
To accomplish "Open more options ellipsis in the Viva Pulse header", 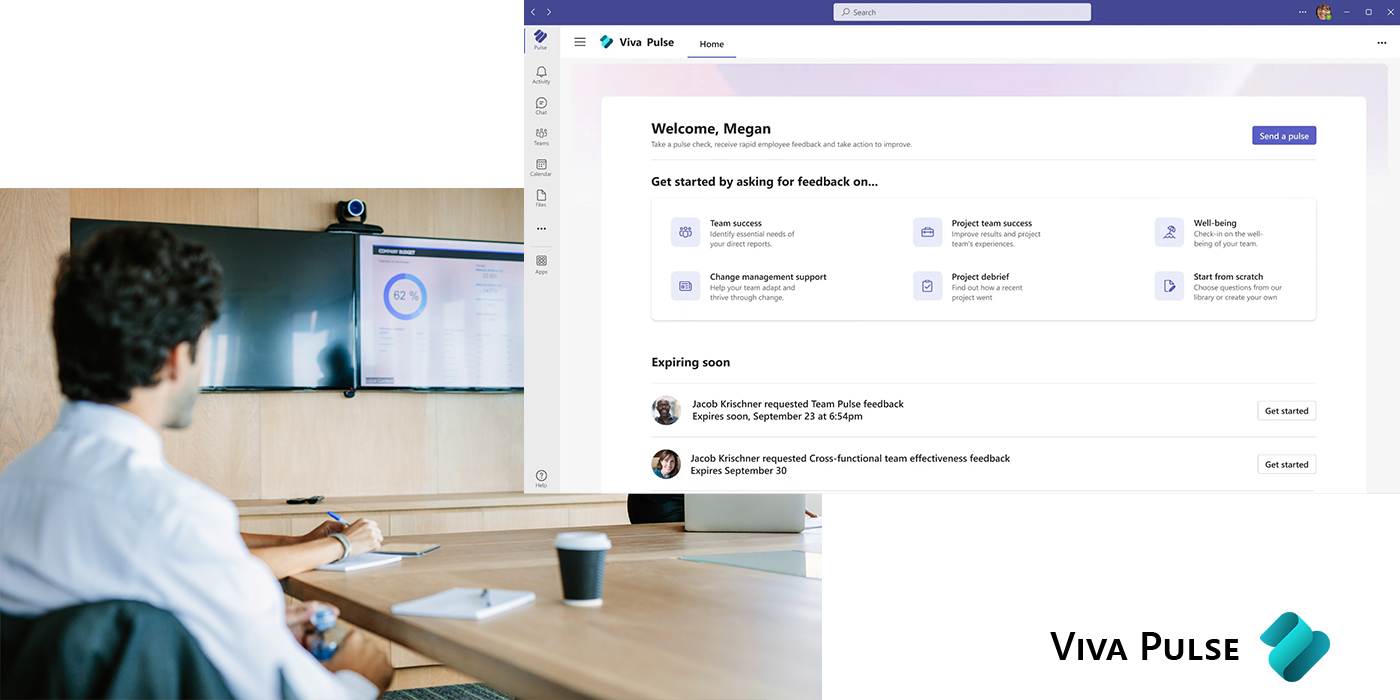I will click(1382, 43).
